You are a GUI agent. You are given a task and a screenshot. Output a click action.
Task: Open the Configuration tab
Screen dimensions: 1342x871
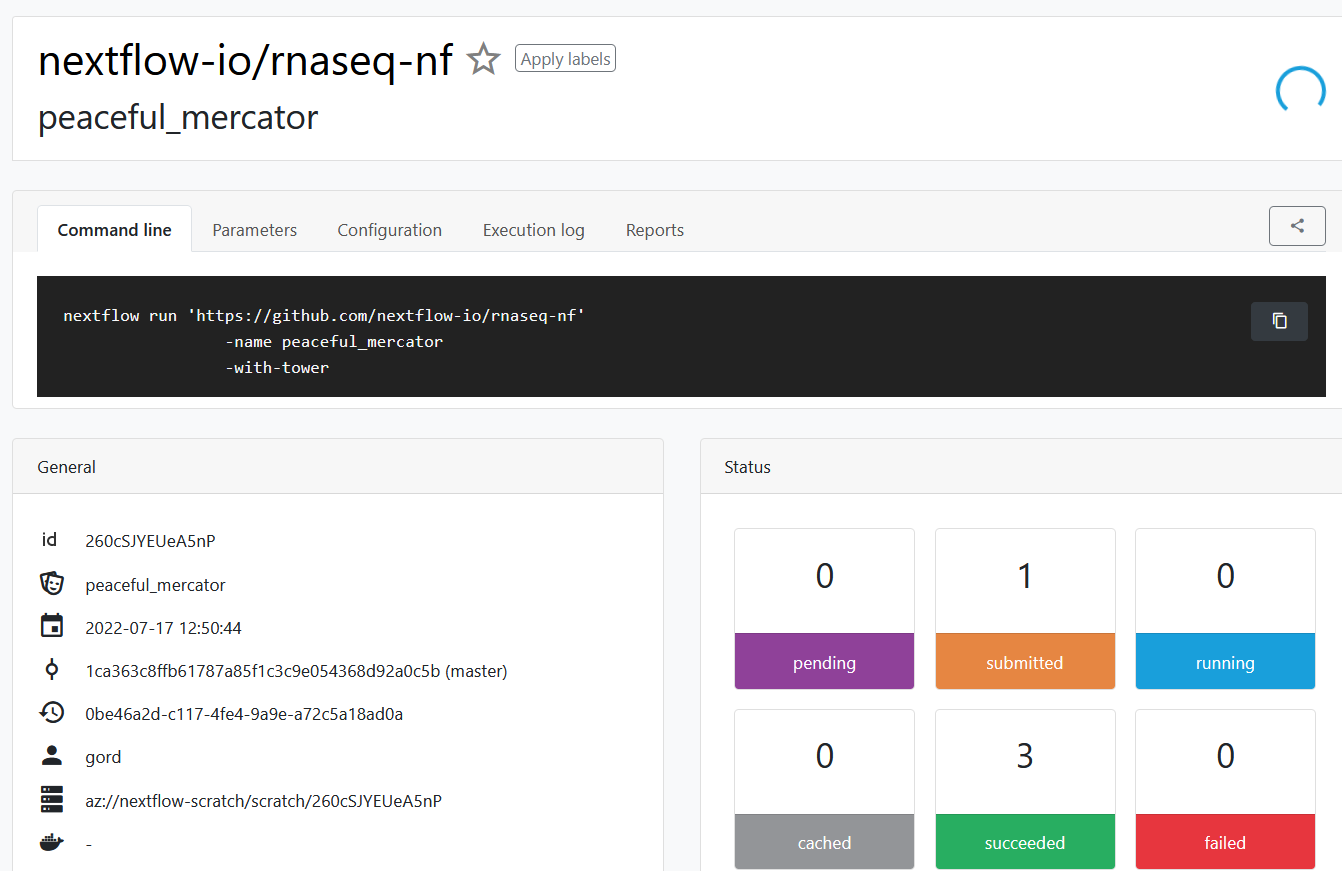click(390, 230)
